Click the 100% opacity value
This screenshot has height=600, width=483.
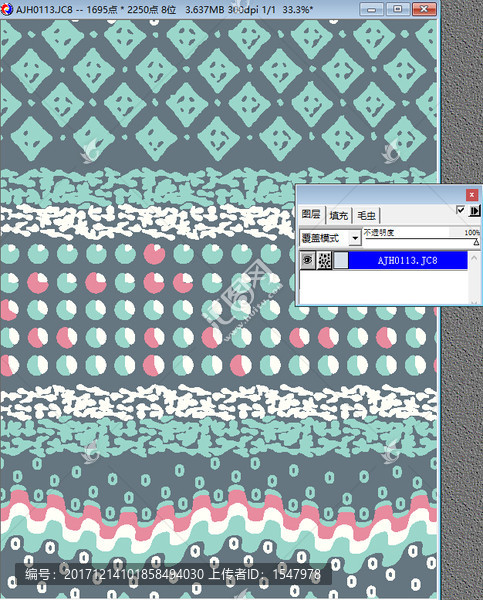pyautogui.click(x=472, y=232)
